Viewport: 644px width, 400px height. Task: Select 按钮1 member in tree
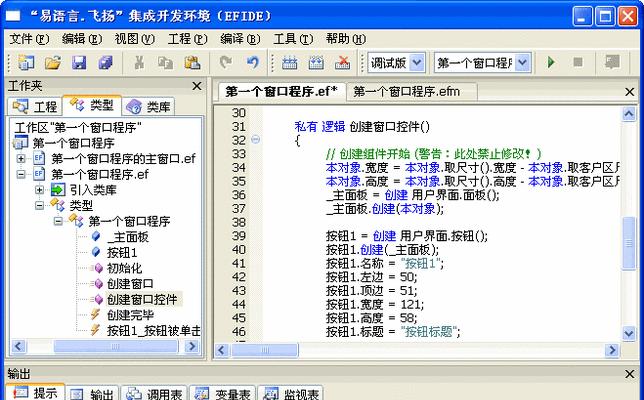[122, 253]
